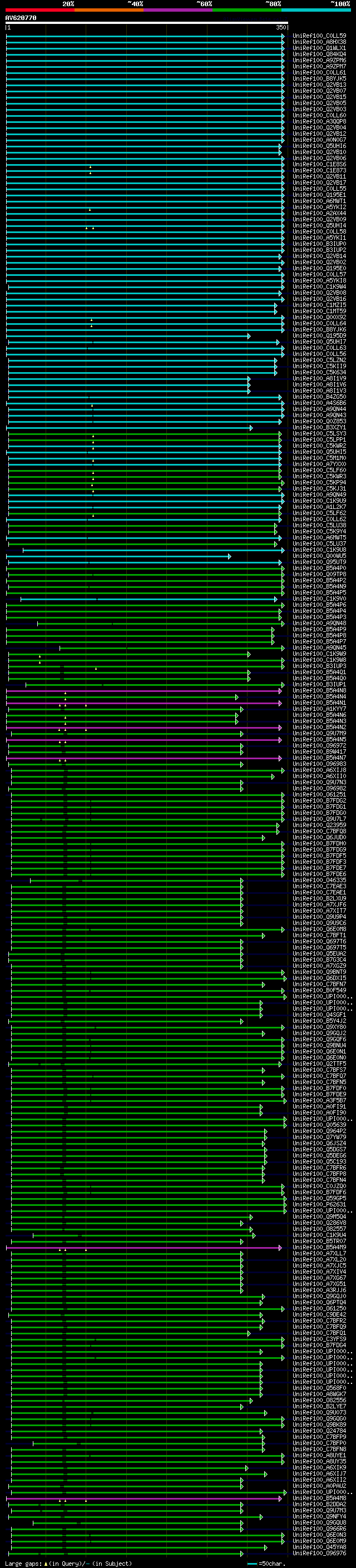
Task: Open UniRef100_Q5UHI4 entry
Action: click(x=319, y=226)
